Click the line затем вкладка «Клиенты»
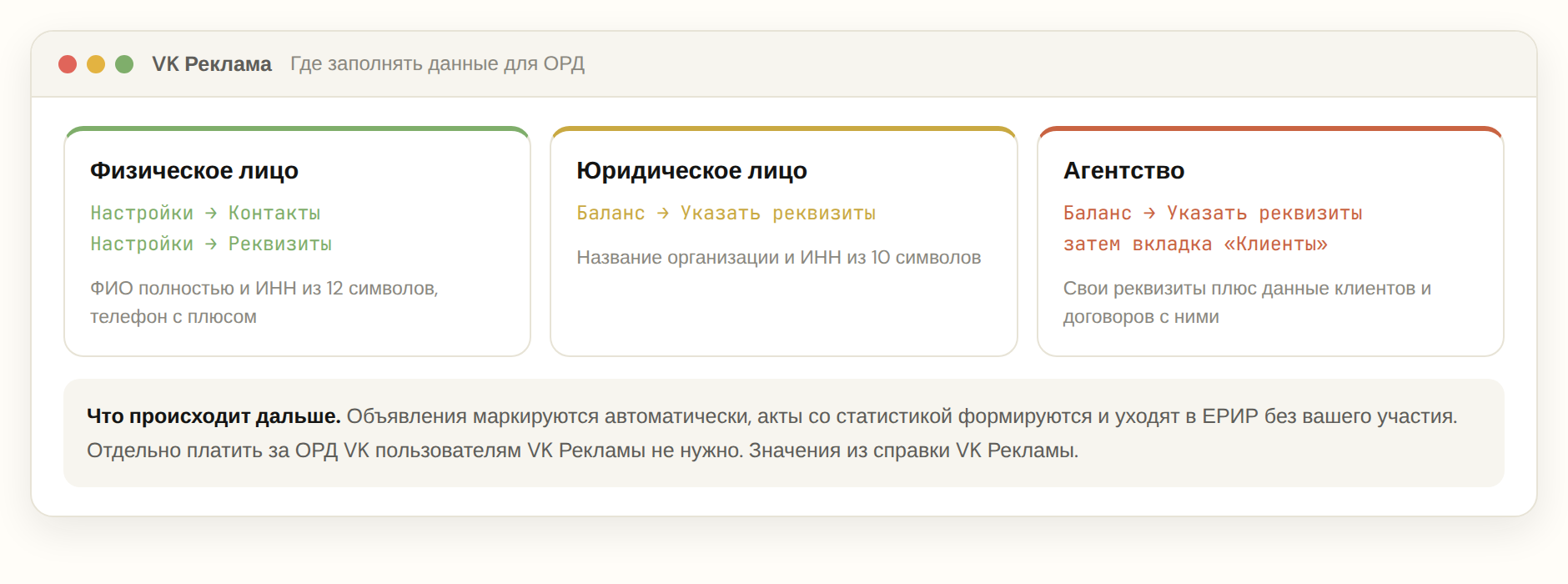 tap(1195, 244)
